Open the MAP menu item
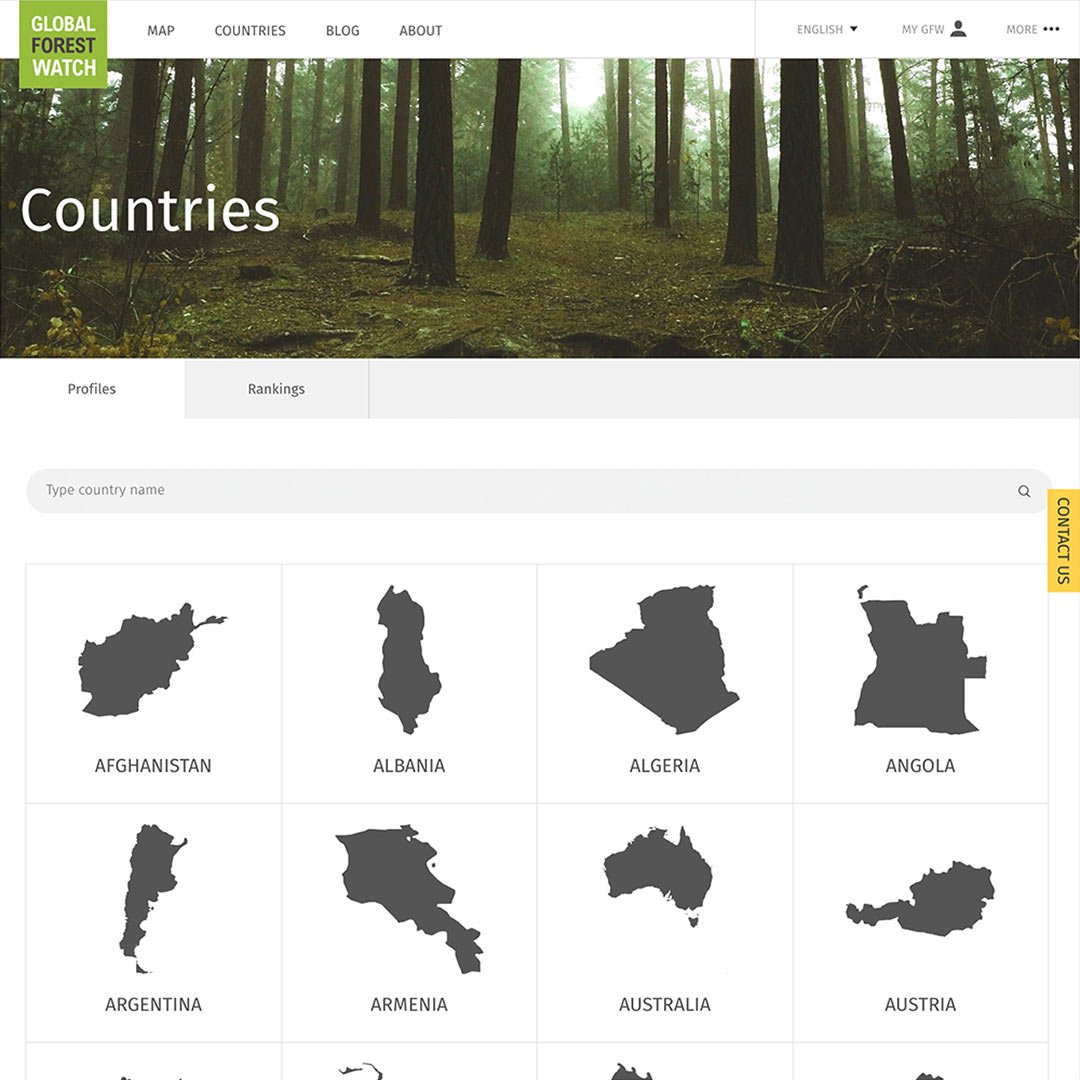 pyautogui.click(x=160, y=30)
